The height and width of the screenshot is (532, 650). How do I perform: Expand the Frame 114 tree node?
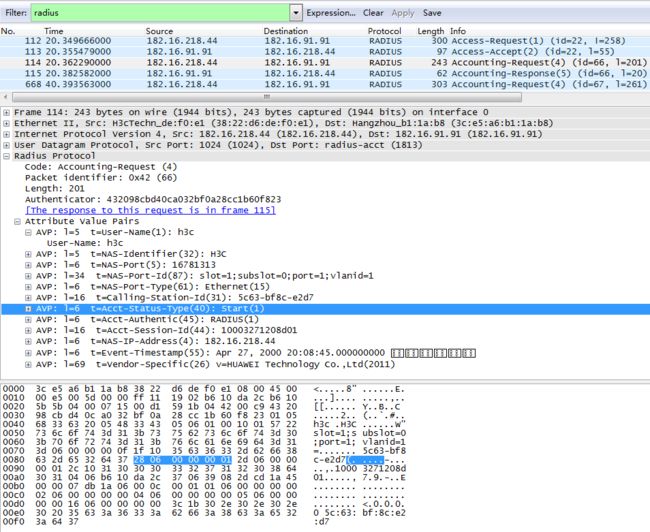pyautogui.click(x=7, y=112)
